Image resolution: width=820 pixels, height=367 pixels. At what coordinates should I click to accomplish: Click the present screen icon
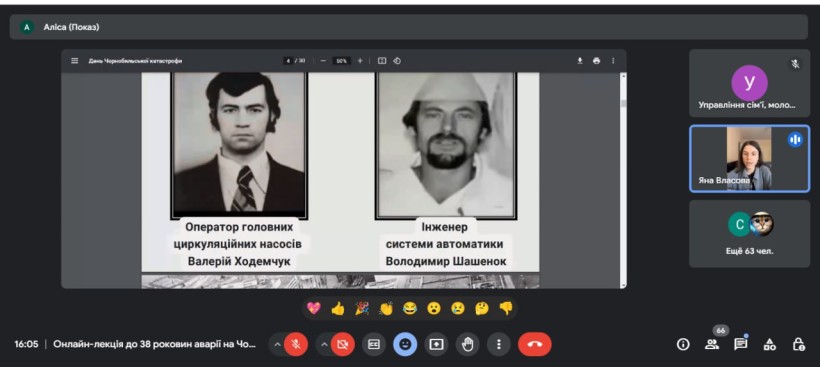[x=436, y=345]
